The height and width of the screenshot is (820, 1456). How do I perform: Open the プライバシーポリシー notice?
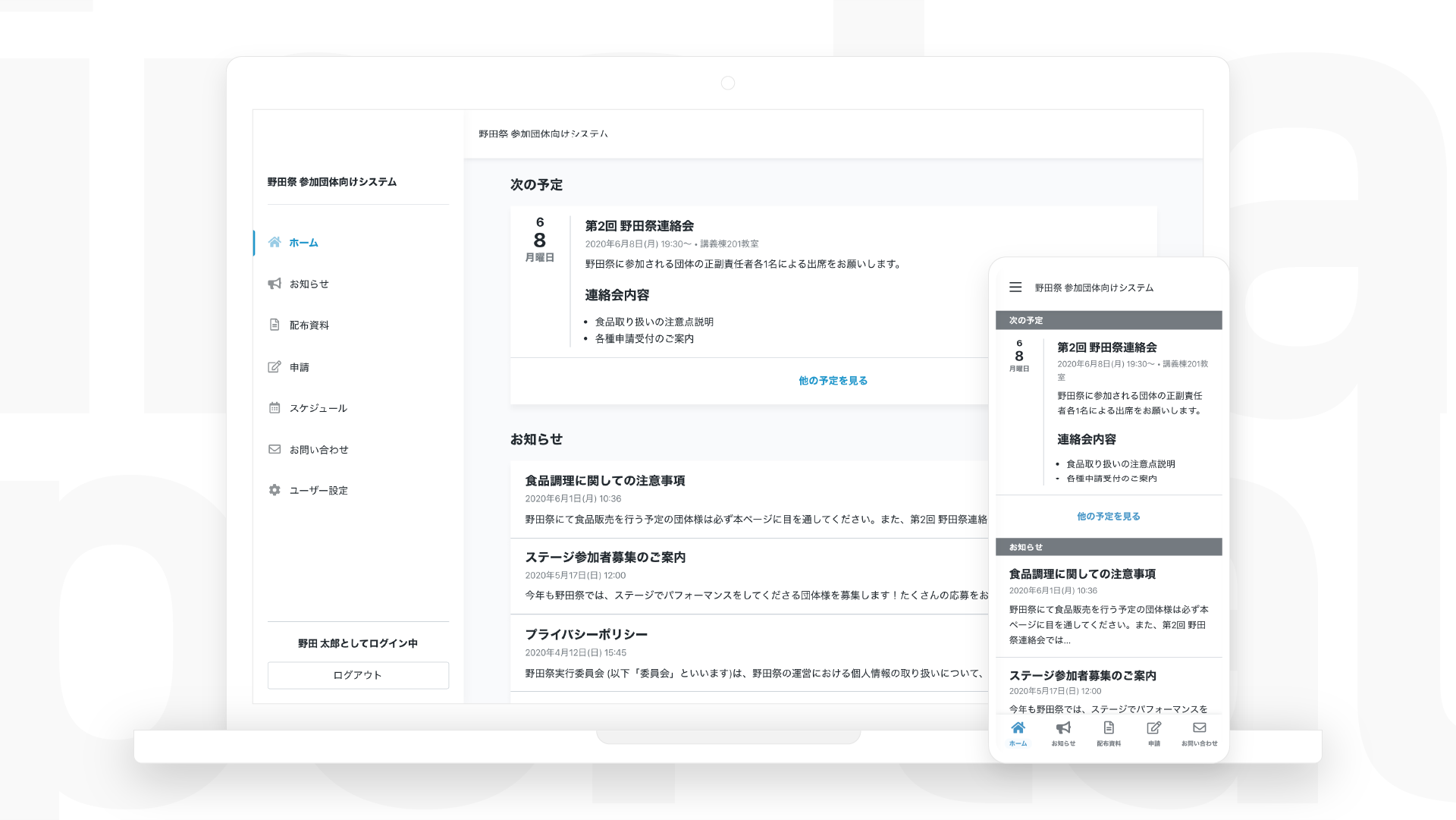586,635
